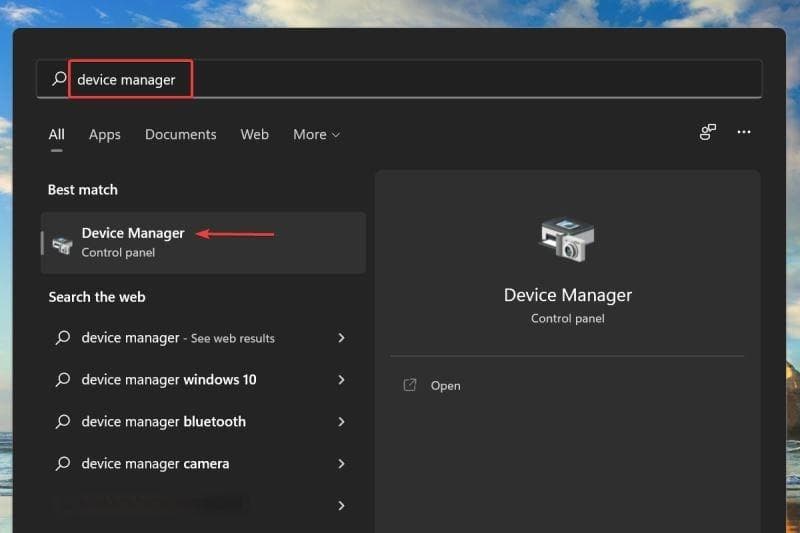800x533 pixels.
Task: Click search icon beside 'See web results' row
Action: pos(63,338)
